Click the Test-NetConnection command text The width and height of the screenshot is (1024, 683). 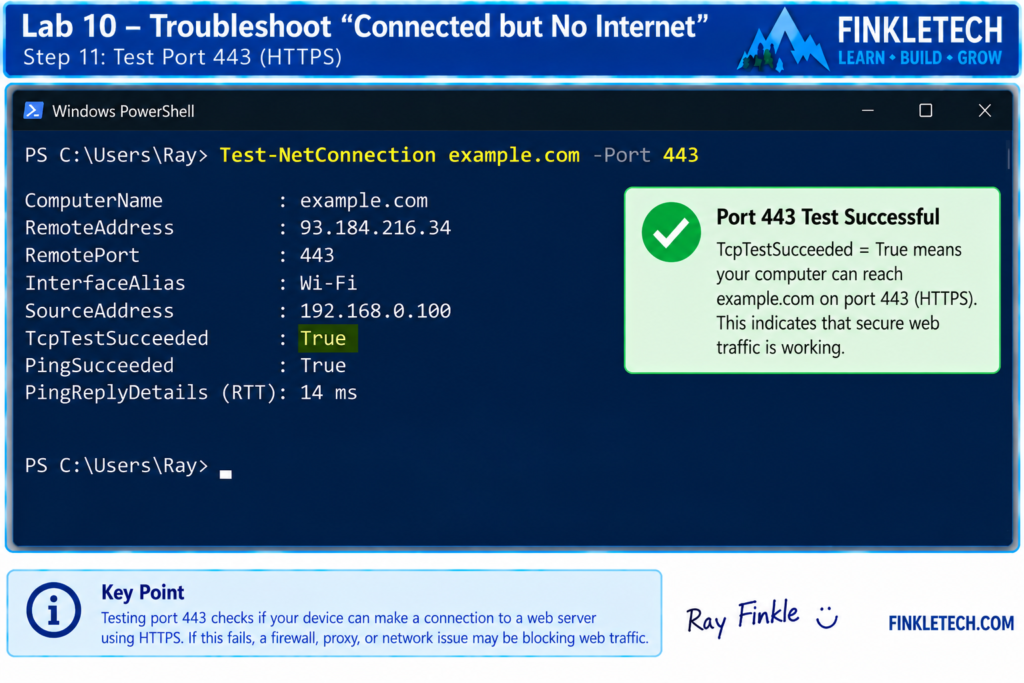tap(328, 155)
